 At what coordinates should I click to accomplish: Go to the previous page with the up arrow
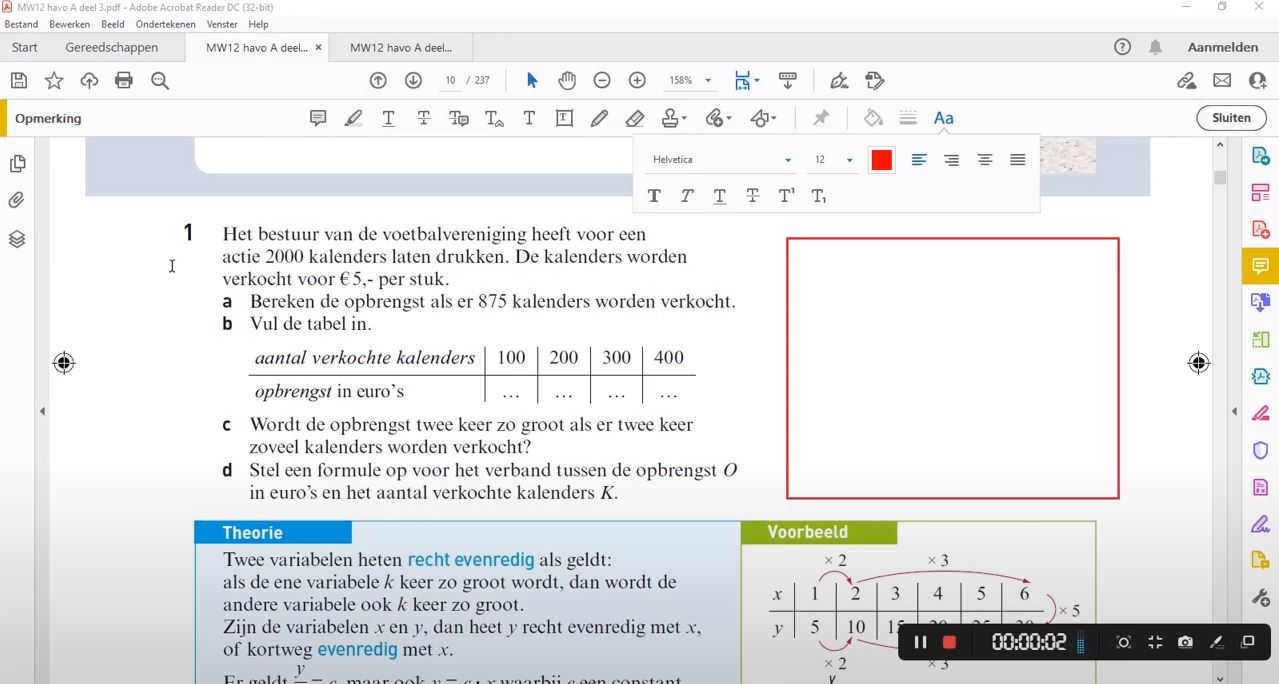coord(378,81)
